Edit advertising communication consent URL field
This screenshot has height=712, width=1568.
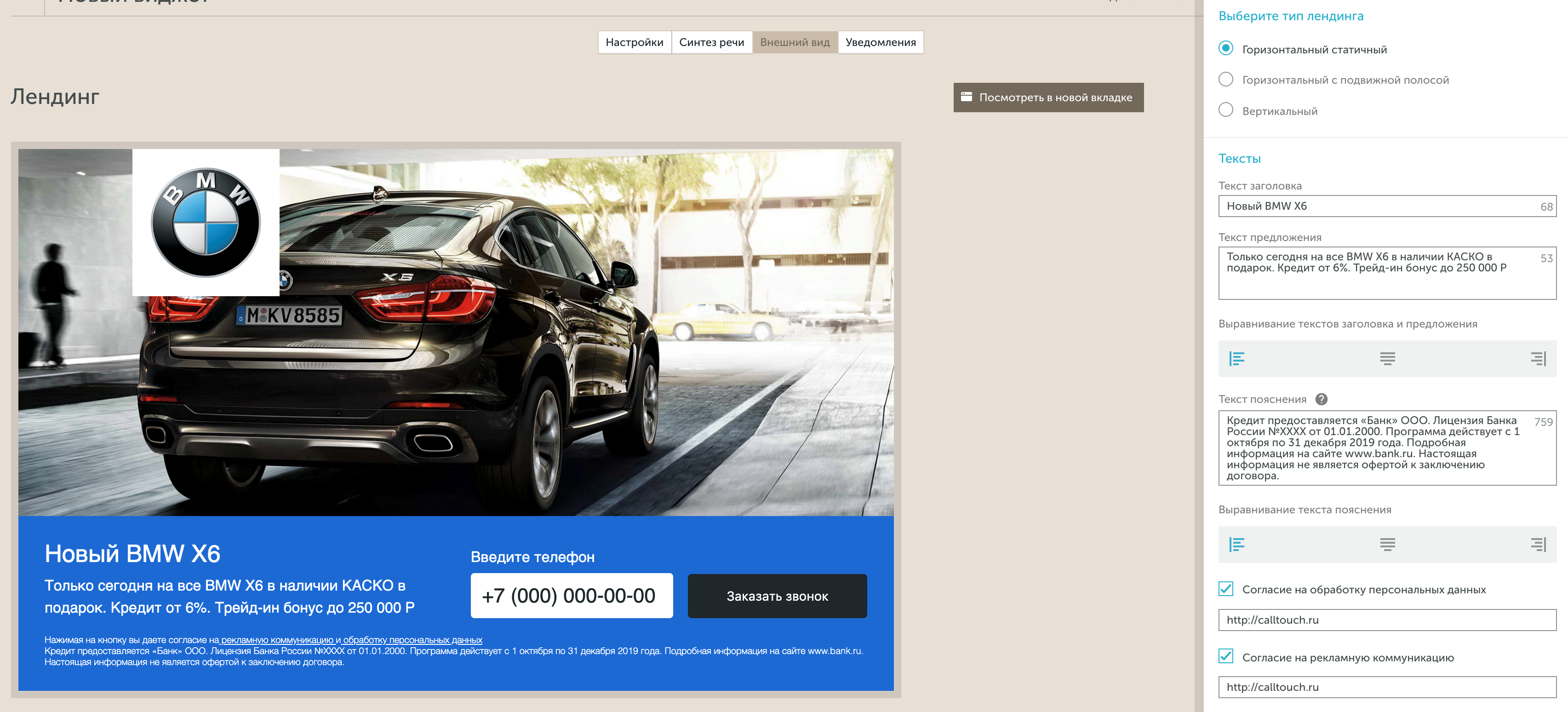[1387, 687]
